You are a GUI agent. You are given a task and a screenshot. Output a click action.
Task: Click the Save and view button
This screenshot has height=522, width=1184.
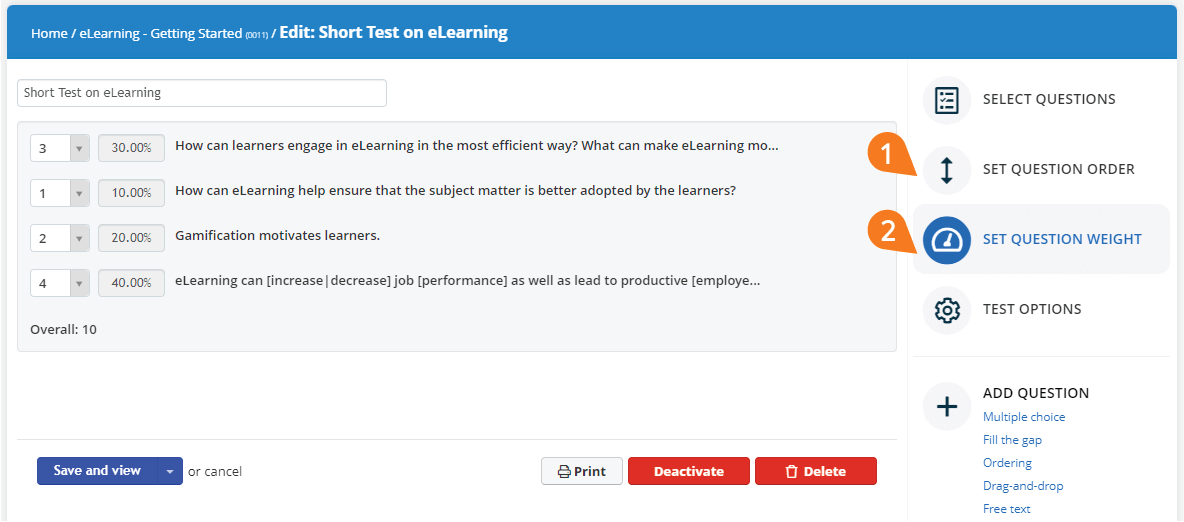tap(97, 471)
